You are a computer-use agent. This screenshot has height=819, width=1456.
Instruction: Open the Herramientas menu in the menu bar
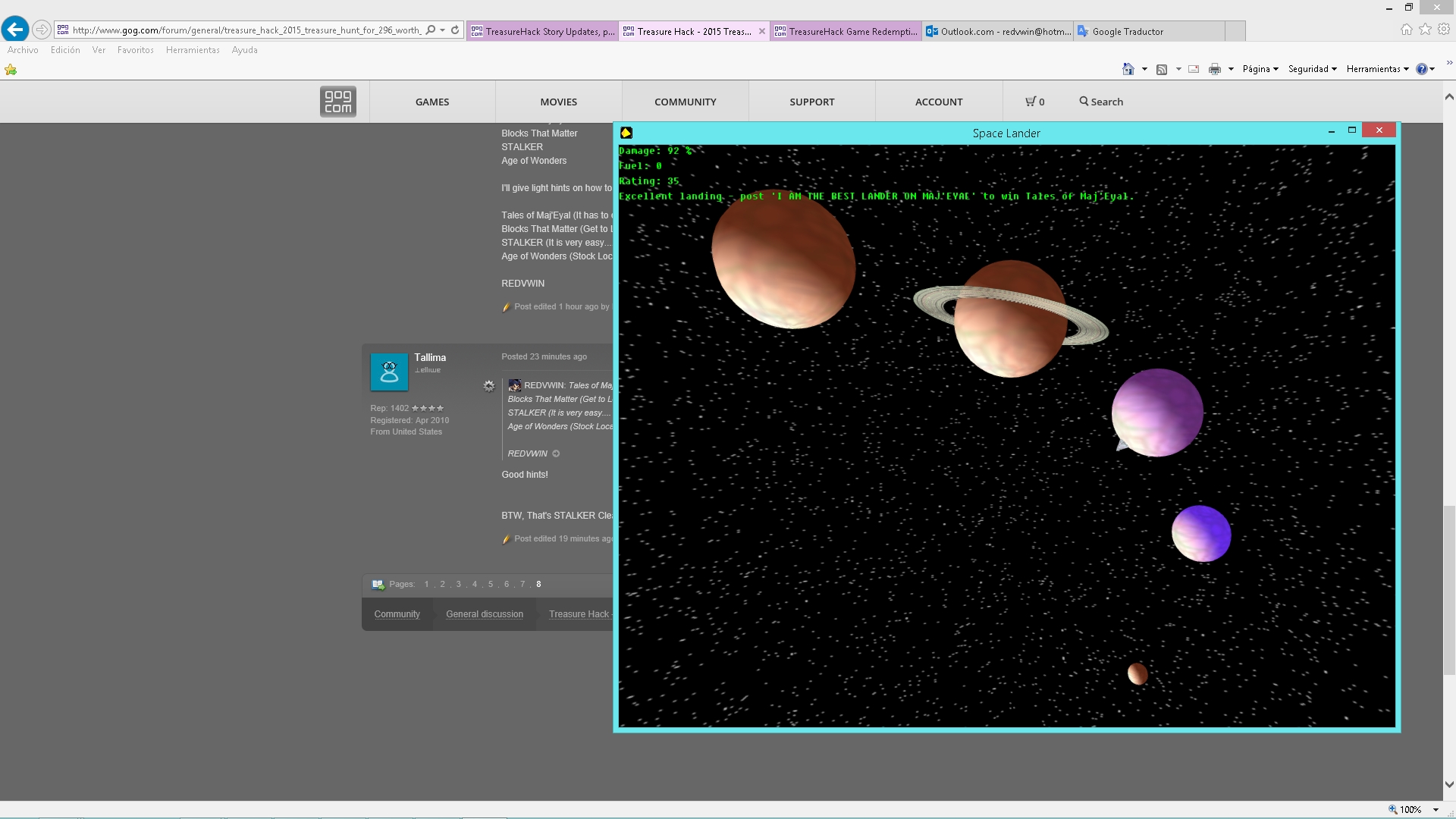click(x=193, y=50)
